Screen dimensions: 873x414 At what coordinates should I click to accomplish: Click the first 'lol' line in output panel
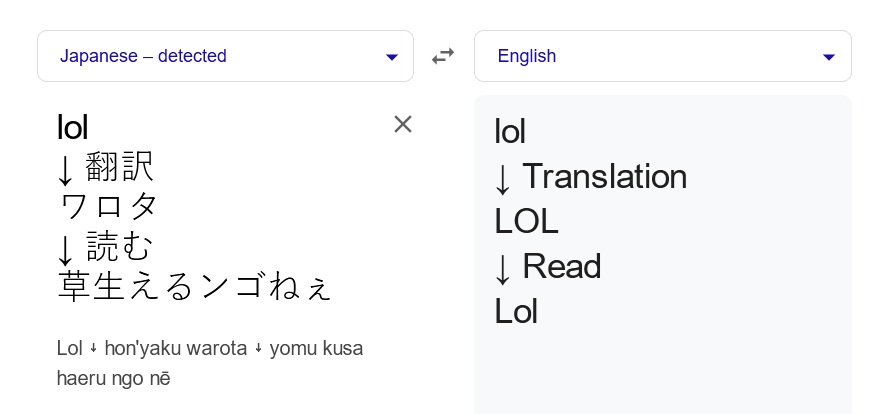(x=510, y=132)
